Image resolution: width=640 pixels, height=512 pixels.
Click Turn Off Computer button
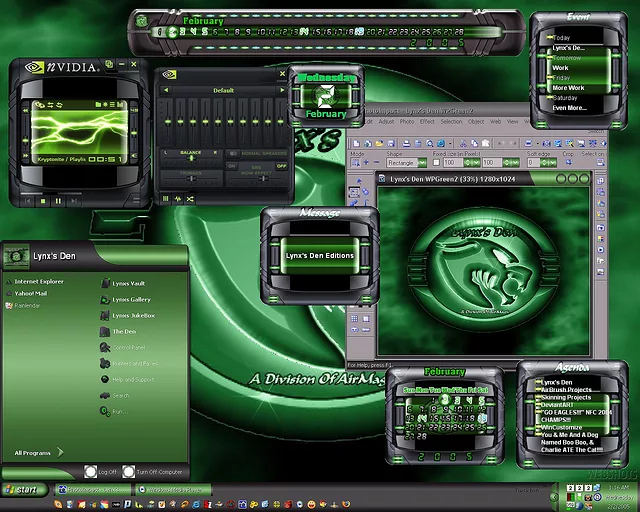pyautogui.click(x=152, y=472)
